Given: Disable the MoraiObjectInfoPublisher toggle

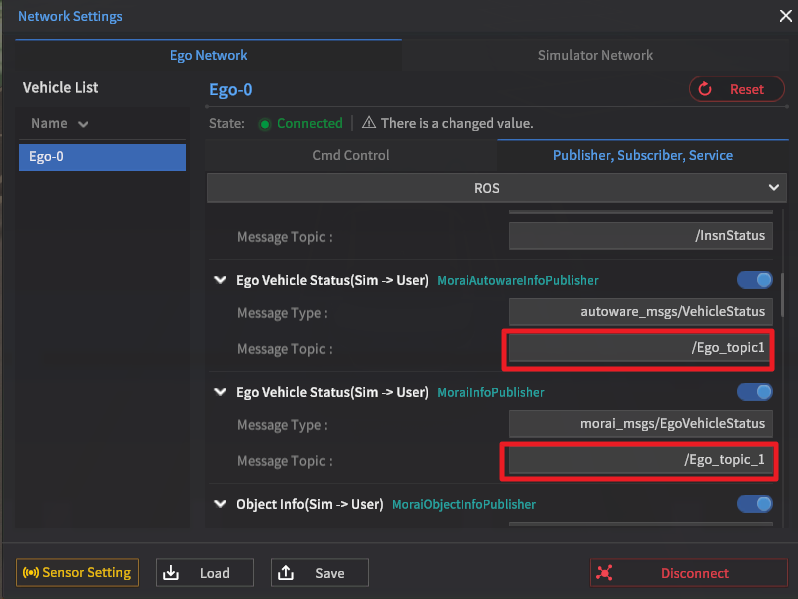Looking at the screenshot, I should click(755, 504).
